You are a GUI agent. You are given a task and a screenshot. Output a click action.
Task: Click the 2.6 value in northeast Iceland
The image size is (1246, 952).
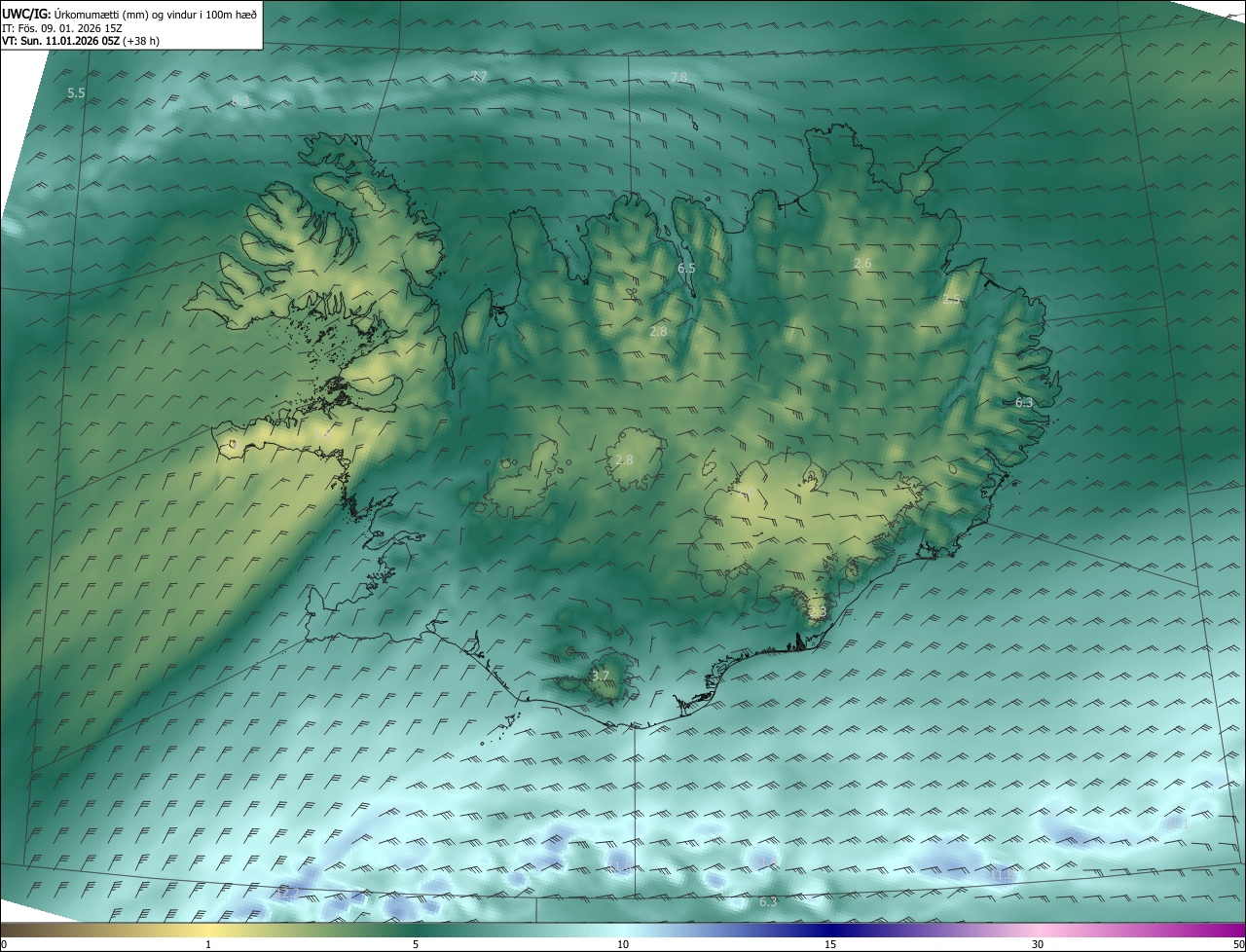tap(862, 264)
